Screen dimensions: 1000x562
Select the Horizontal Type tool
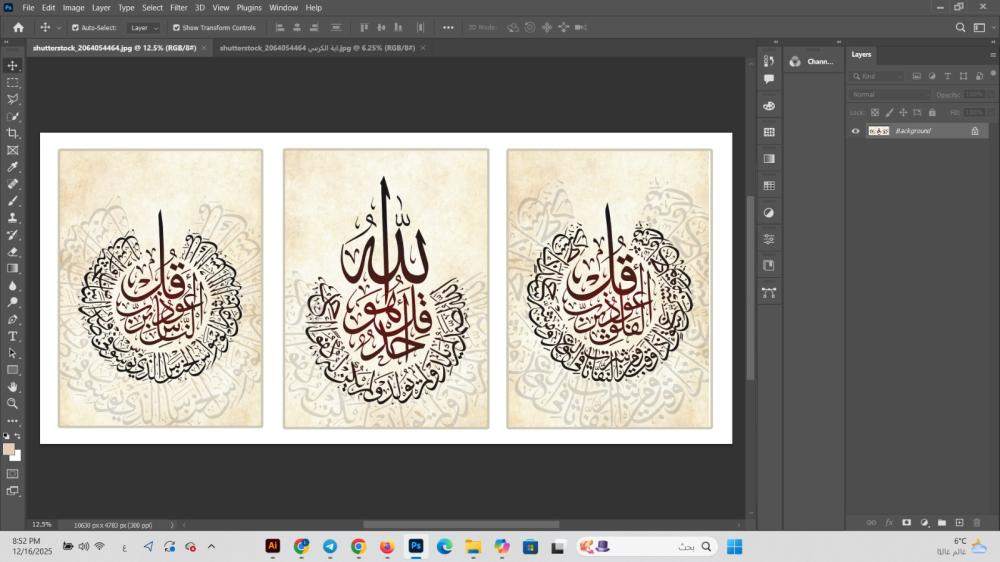(13, 336)
